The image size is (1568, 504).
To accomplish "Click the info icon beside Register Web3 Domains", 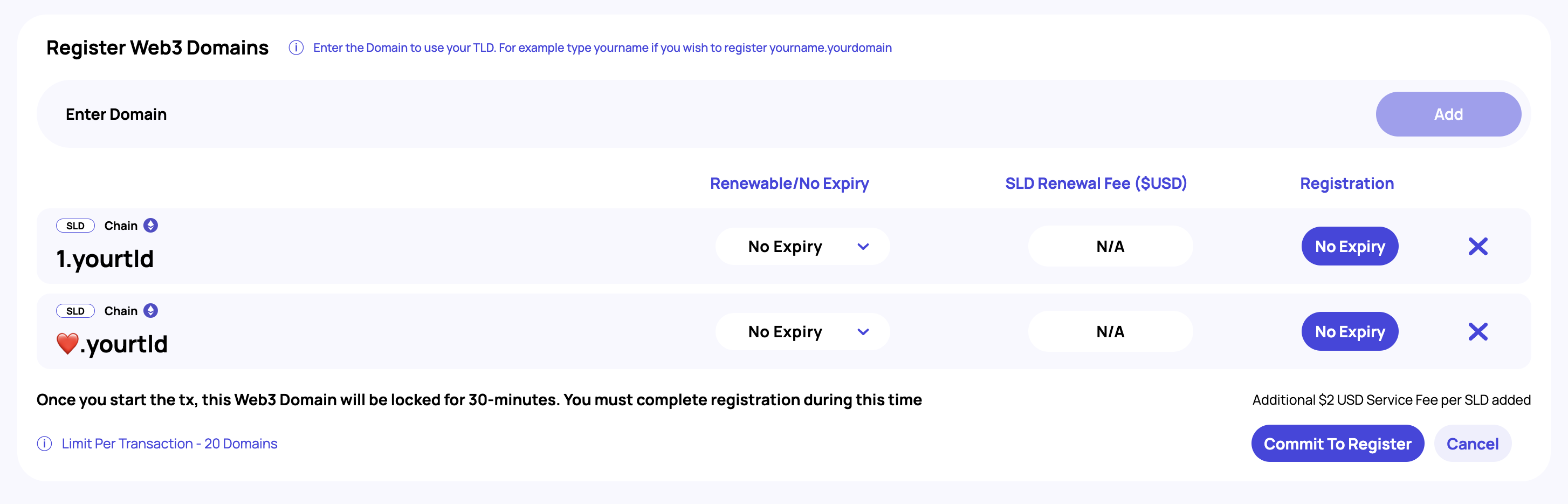I will (296, 47).
